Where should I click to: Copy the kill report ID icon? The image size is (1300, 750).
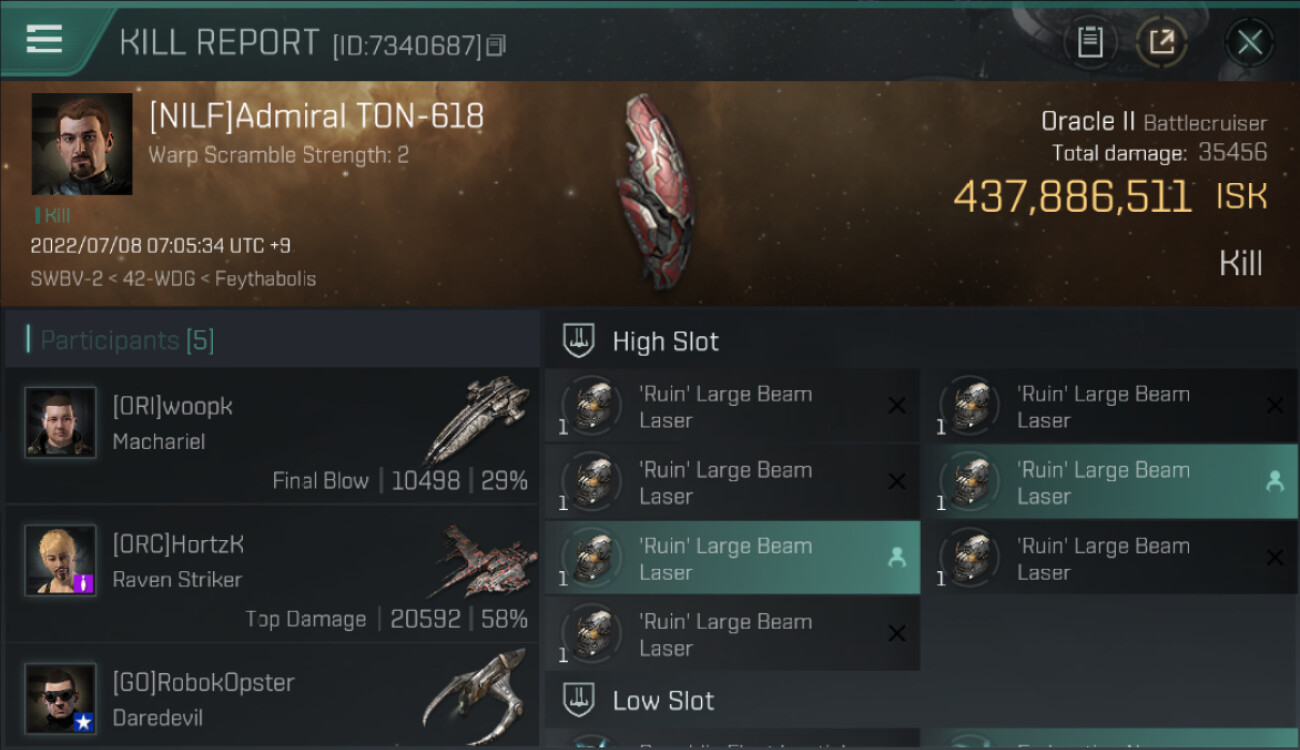(x=497, y=45)
